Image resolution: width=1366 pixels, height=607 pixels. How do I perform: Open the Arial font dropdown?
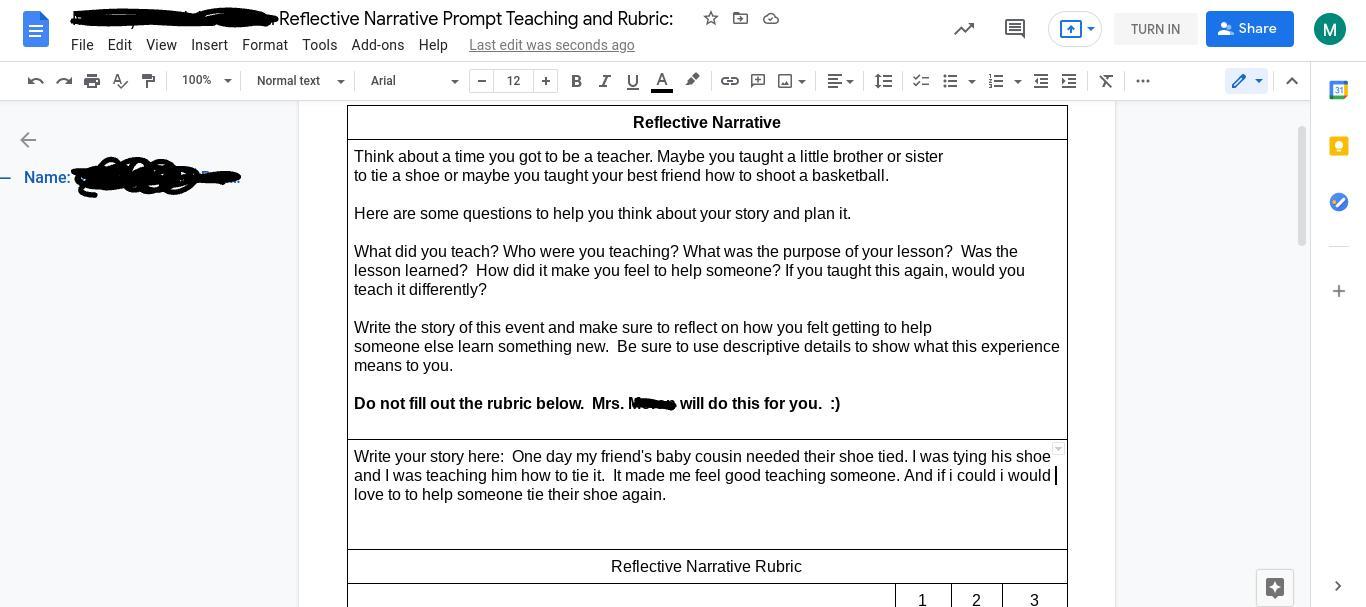[414, 81]
